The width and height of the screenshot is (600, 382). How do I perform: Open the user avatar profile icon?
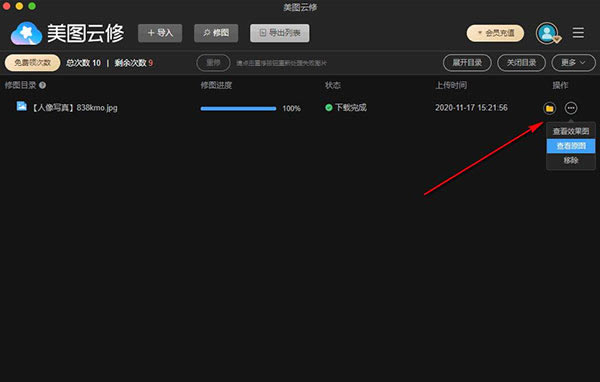coord(548,33)
